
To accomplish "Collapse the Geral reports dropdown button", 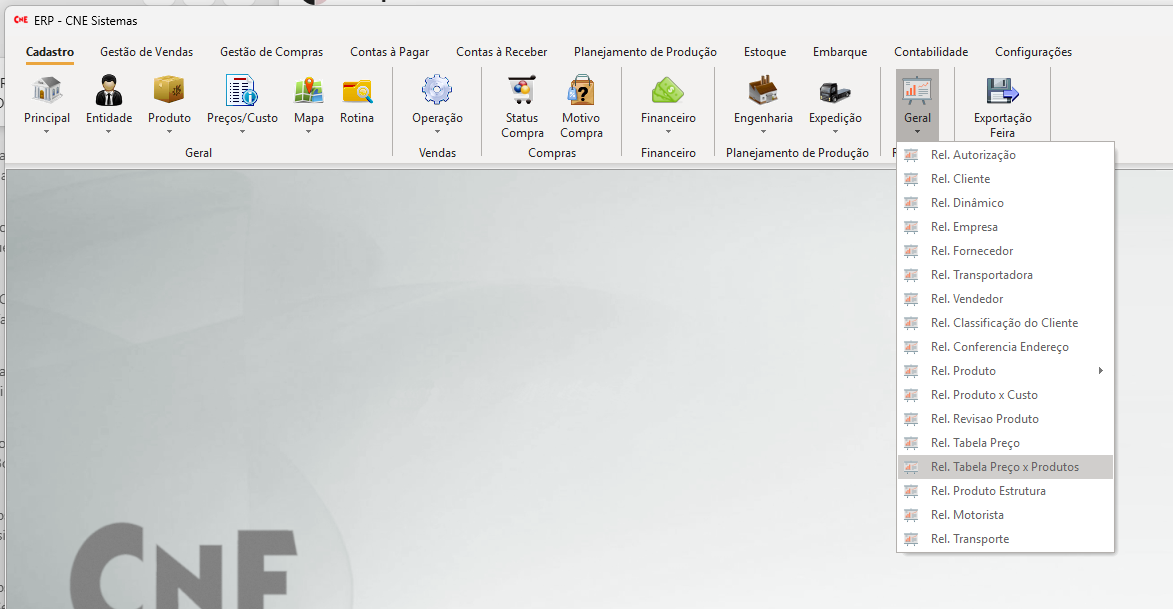I will click(917, 105).
